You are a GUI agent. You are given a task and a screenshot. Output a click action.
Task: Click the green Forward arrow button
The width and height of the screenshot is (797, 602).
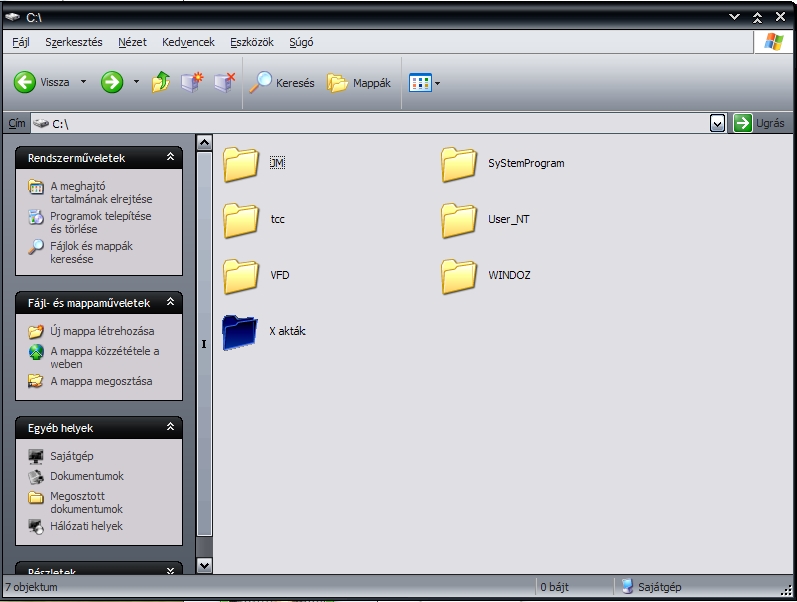[112, 82]
